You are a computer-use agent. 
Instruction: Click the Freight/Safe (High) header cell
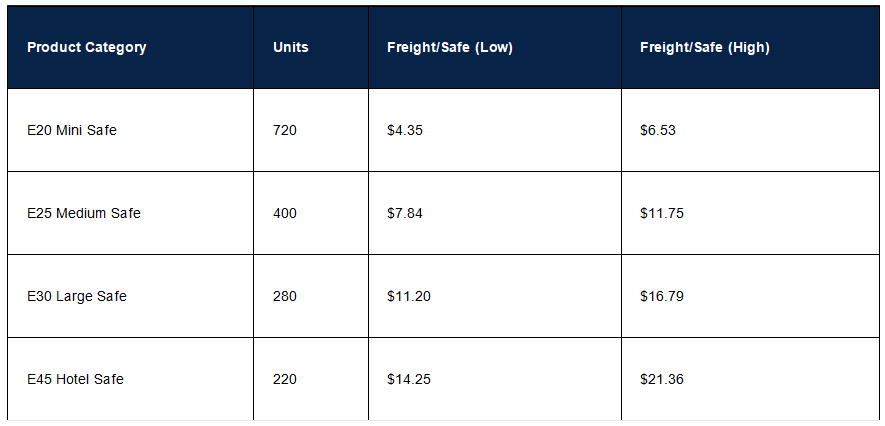751,47
